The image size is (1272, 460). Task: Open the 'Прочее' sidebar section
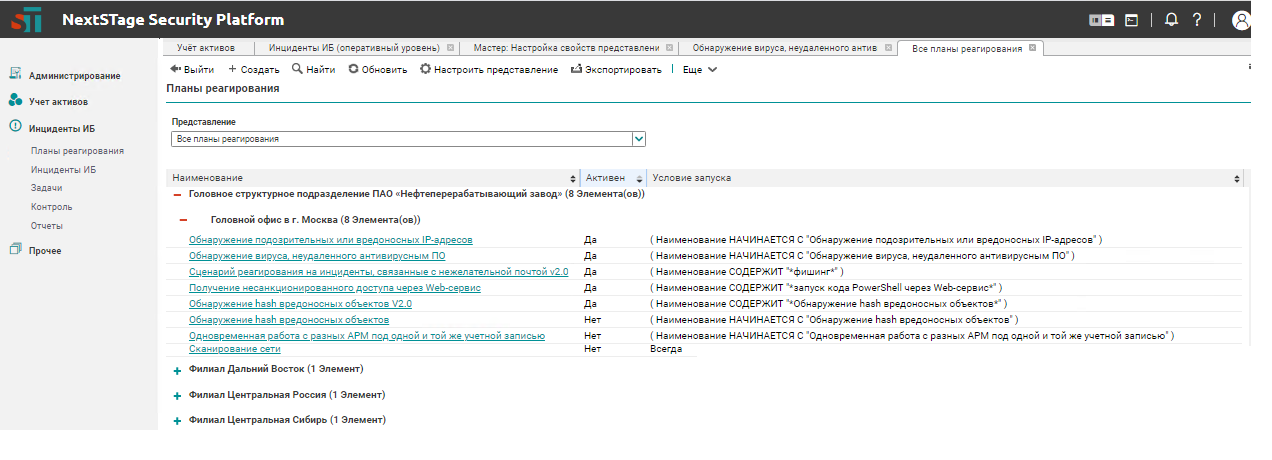coord(35,250)
